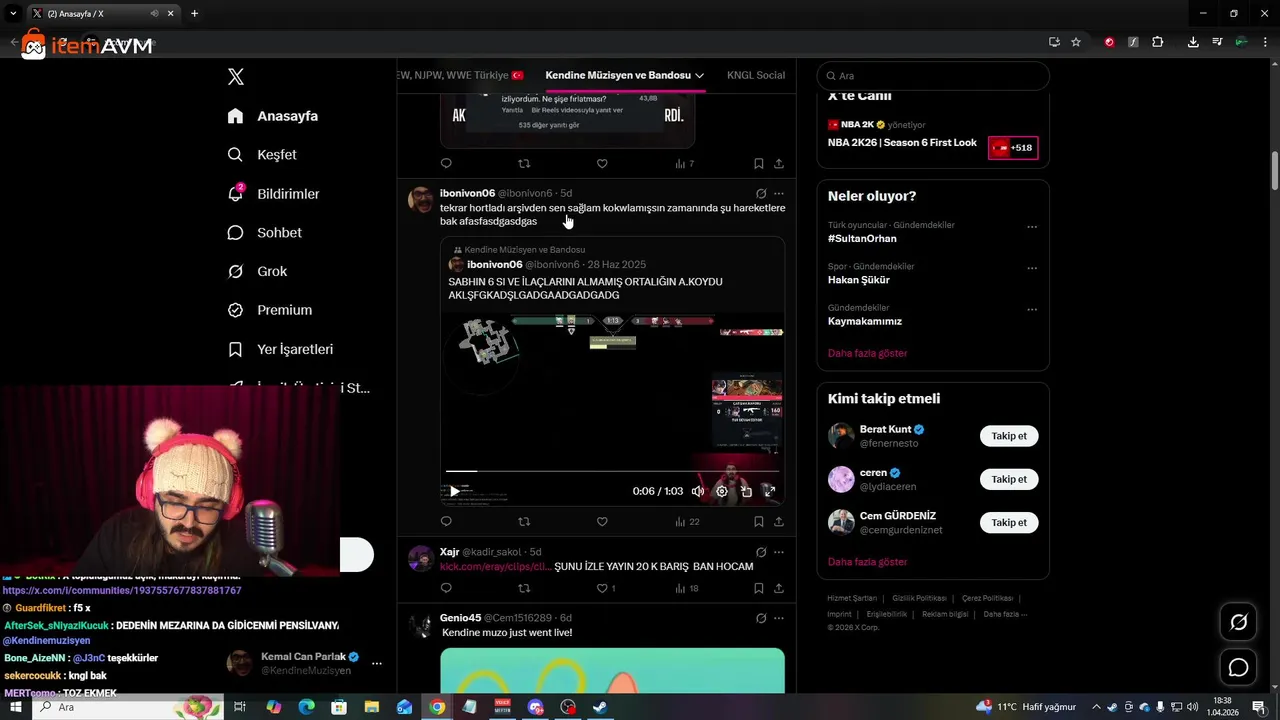Viewport: 1280px width, 720px height.
Task: Reply to ibonivon06's post
Action: [446, 521]
